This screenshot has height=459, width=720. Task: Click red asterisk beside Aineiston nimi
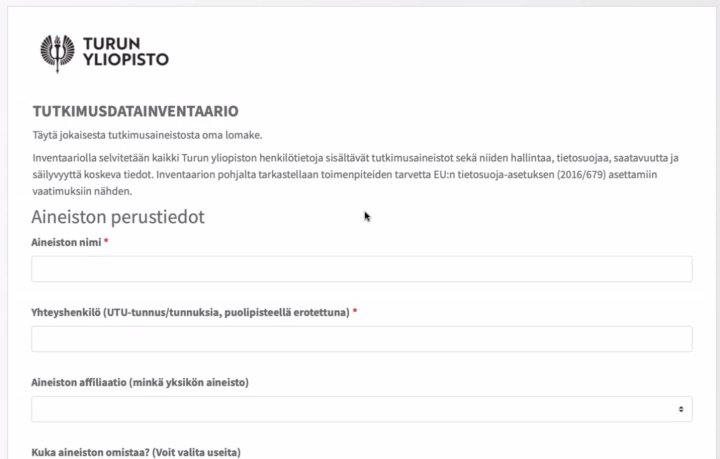pos(106,242)
